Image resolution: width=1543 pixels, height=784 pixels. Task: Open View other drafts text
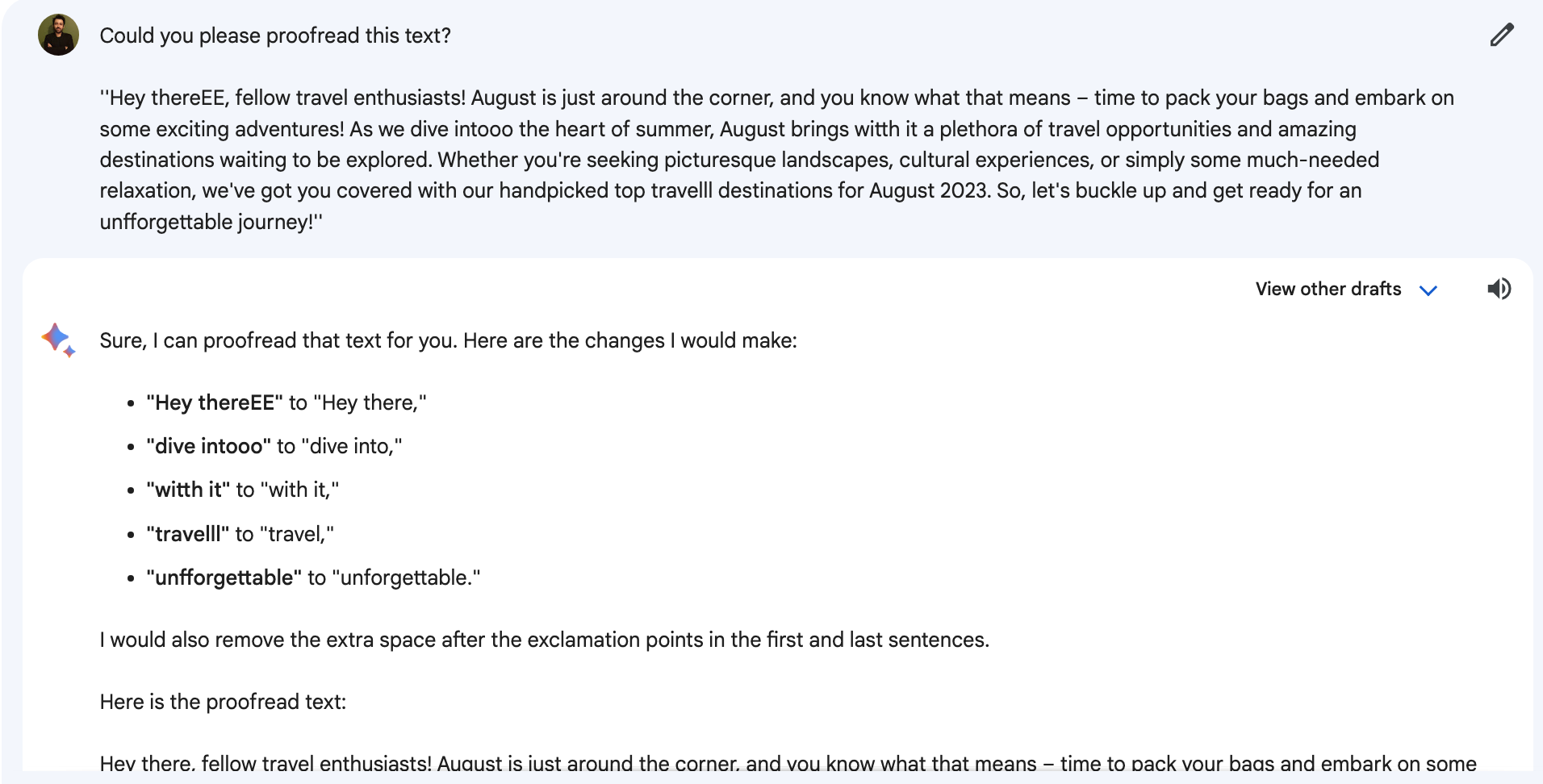[1328, 289]
